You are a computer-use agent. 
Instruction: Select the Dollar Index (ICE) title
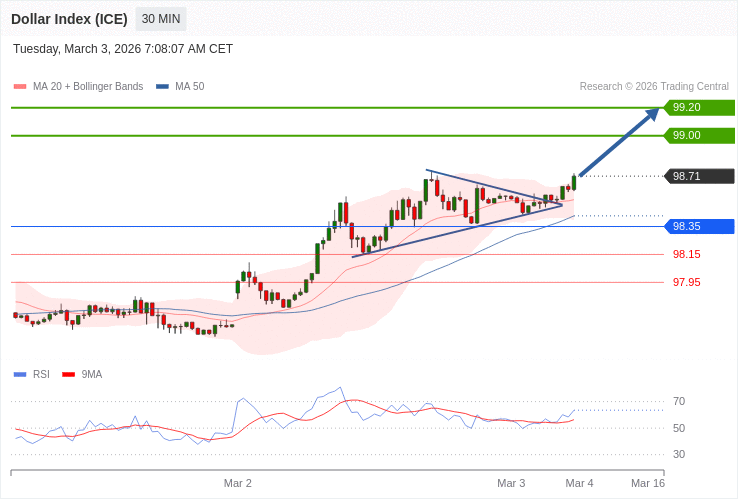coord(69,19)
